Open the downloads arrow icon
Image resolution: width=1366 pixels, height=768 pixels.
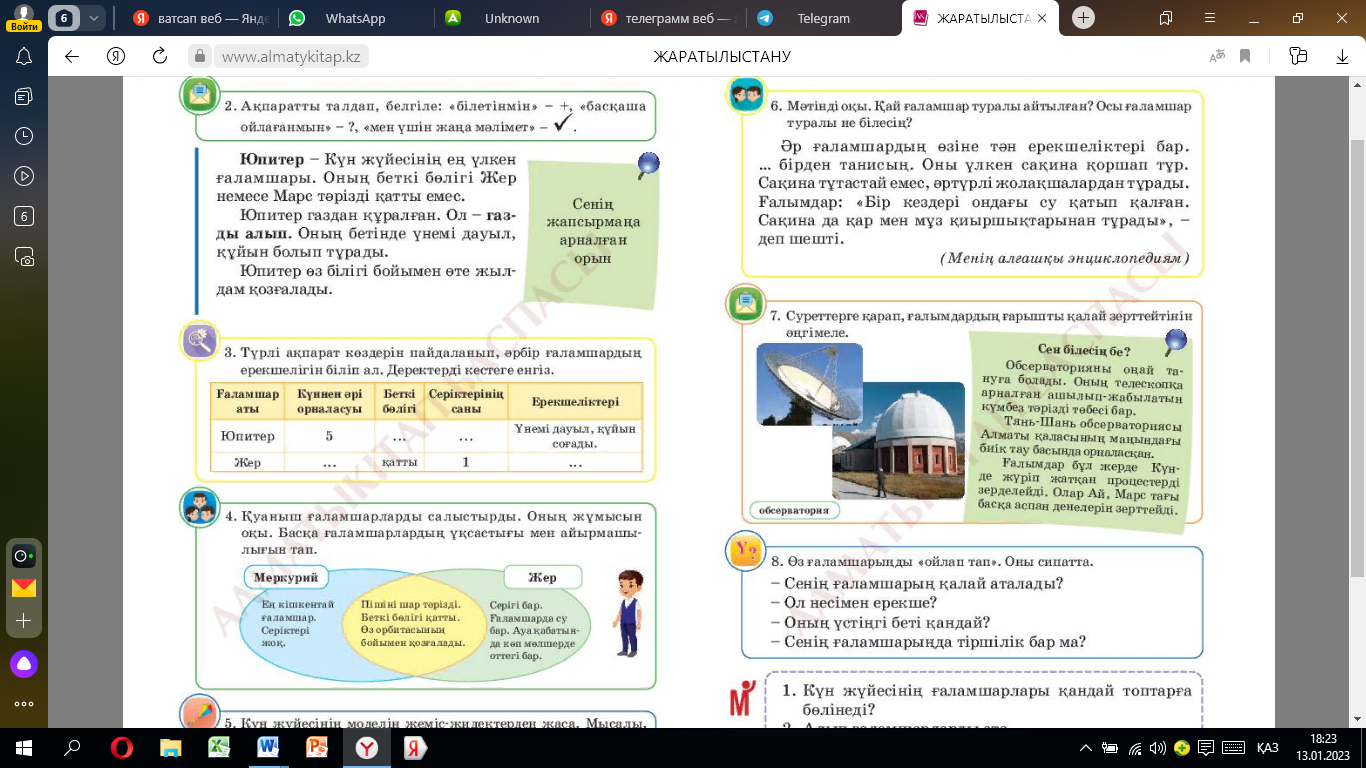coord(1340,56)
